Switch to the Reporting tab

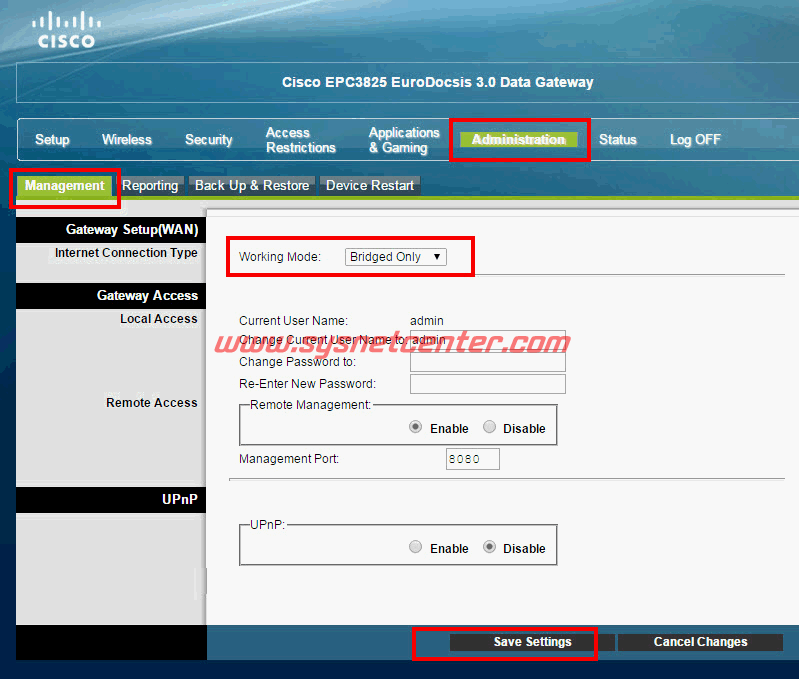[x=150, y=186]
